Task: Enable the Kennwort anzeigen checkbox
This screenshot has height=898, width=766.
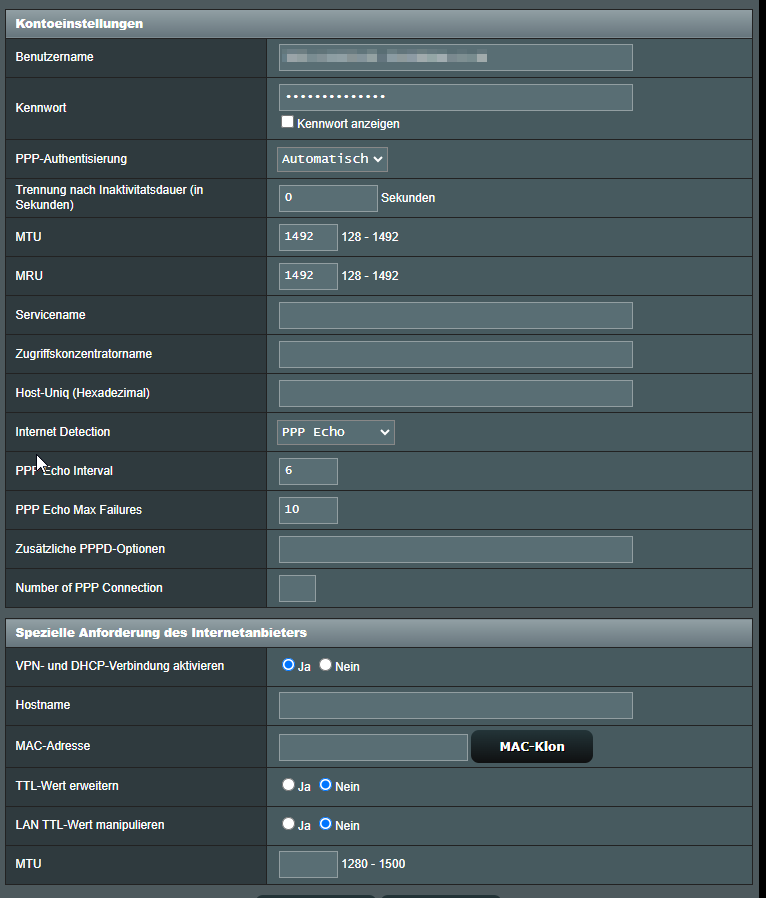Action: (x=287, y=122)
